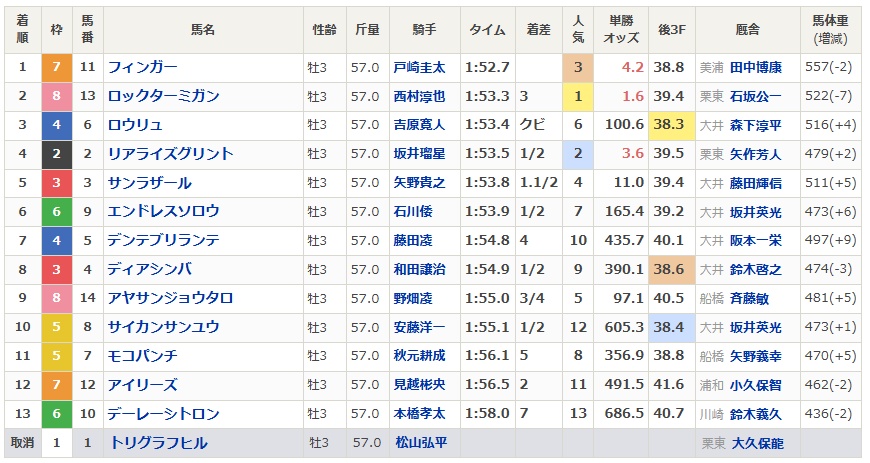Select jockey link 松山弘平
This screenshot has width=870, height=463.
coord(419,443)
